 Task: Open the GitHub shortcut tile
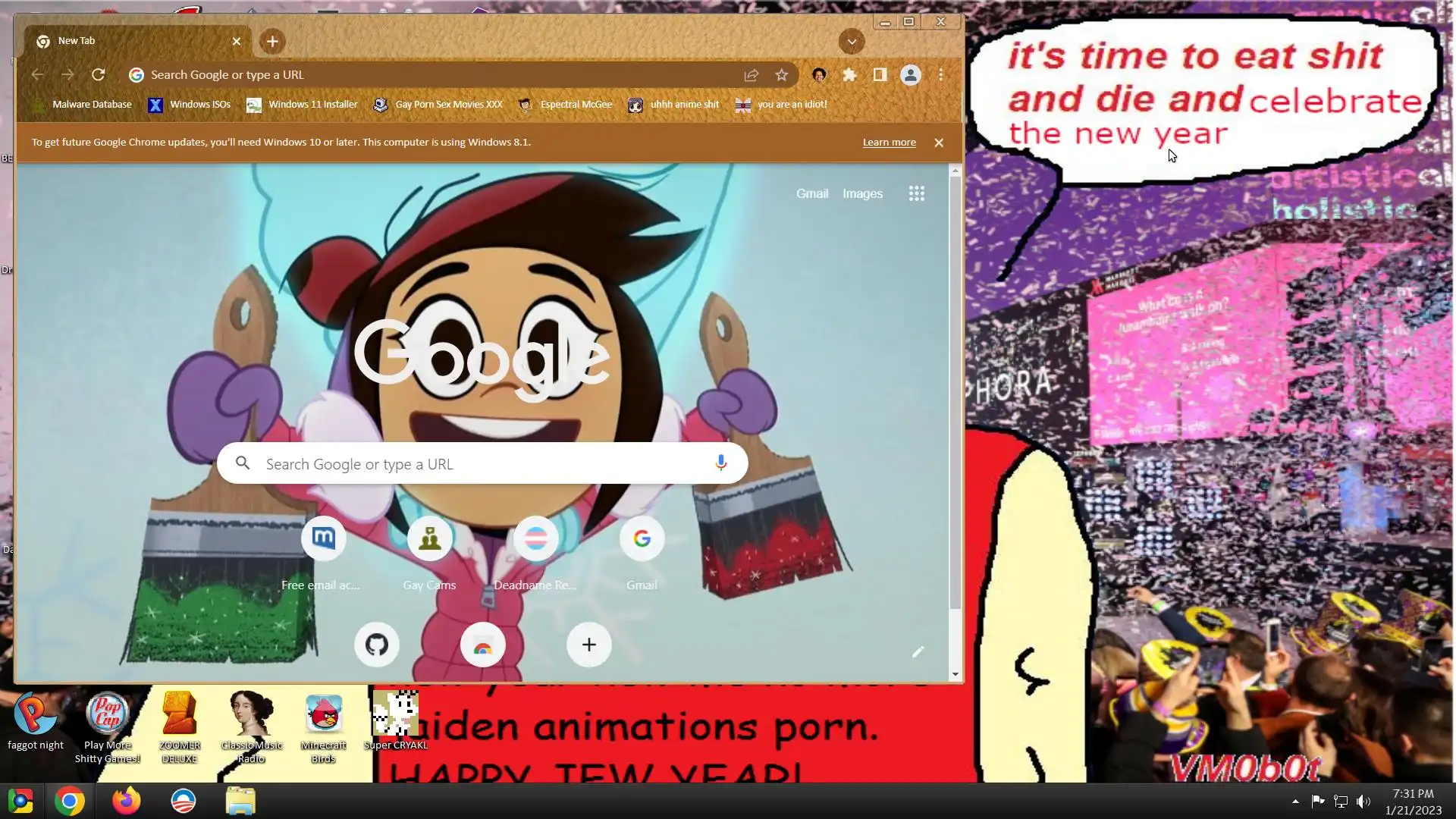coord(377,645)
